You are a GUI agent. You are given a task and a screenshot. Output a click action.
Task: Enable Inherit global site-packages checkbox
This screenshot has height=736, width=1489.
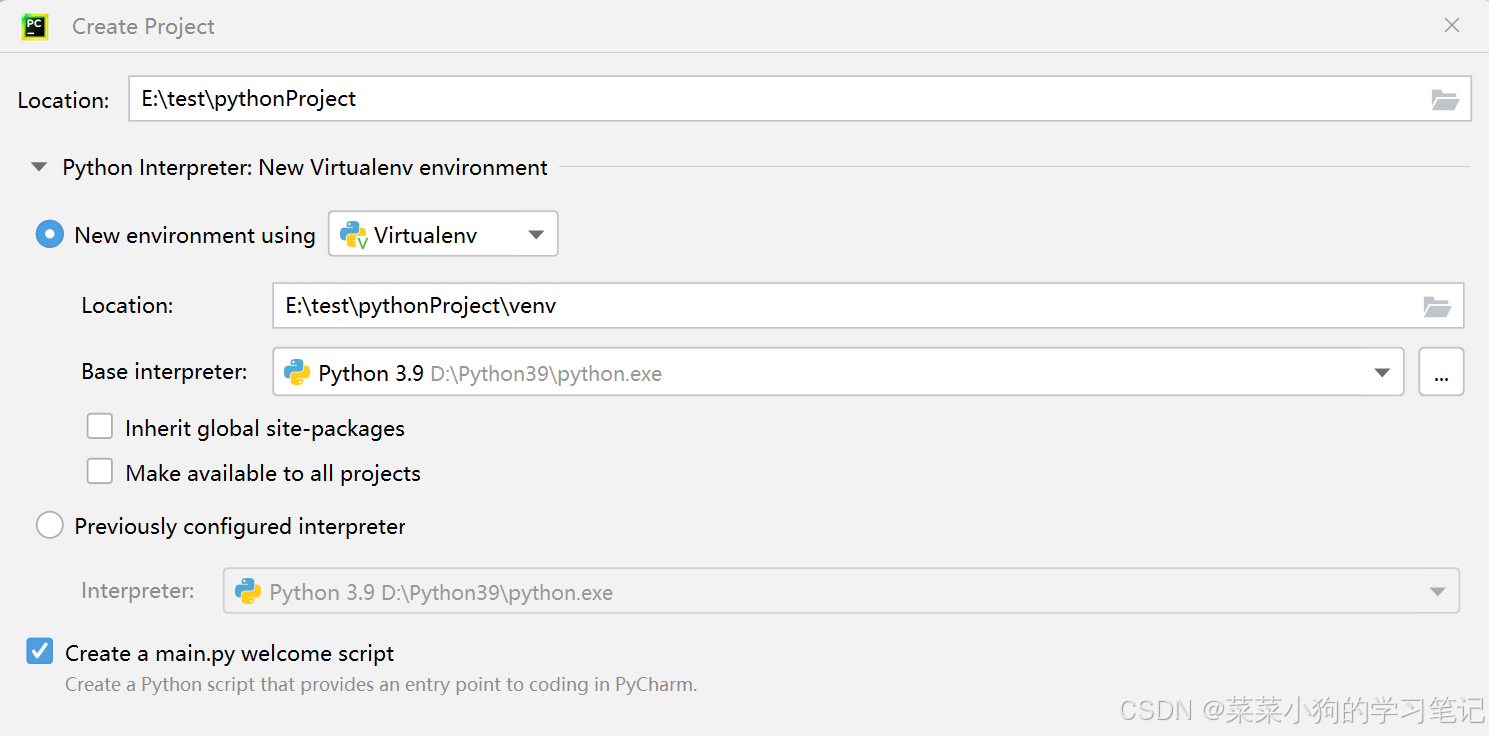(x=100, y=428)
